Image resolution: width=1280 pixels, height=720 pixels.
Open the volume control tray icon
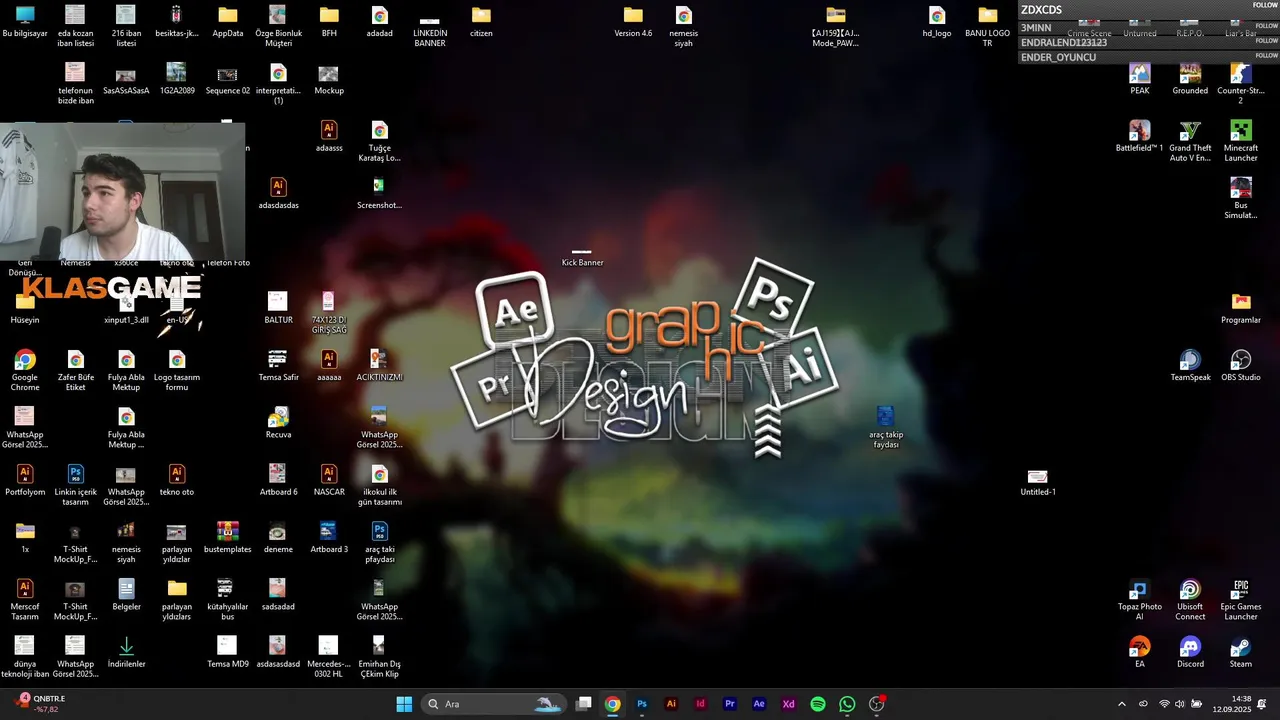click(1180, 704)
